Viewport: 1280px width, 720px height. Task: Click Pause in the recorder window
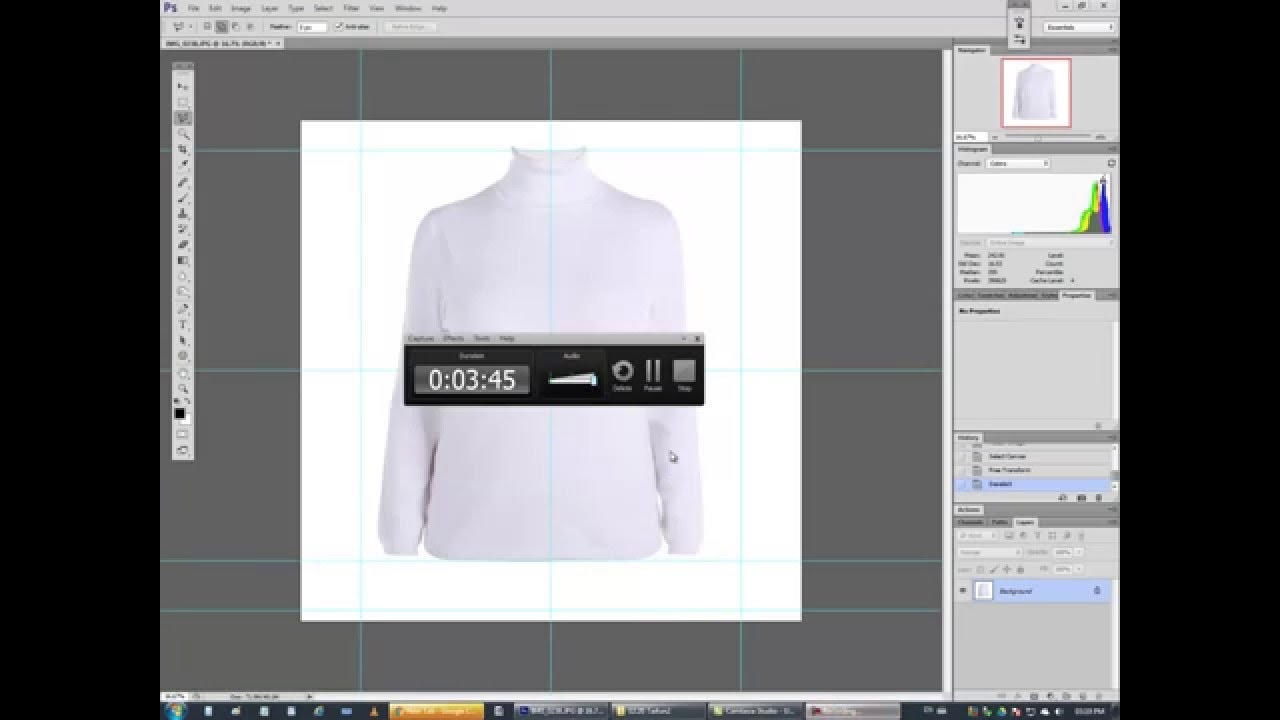pos(653,374)
